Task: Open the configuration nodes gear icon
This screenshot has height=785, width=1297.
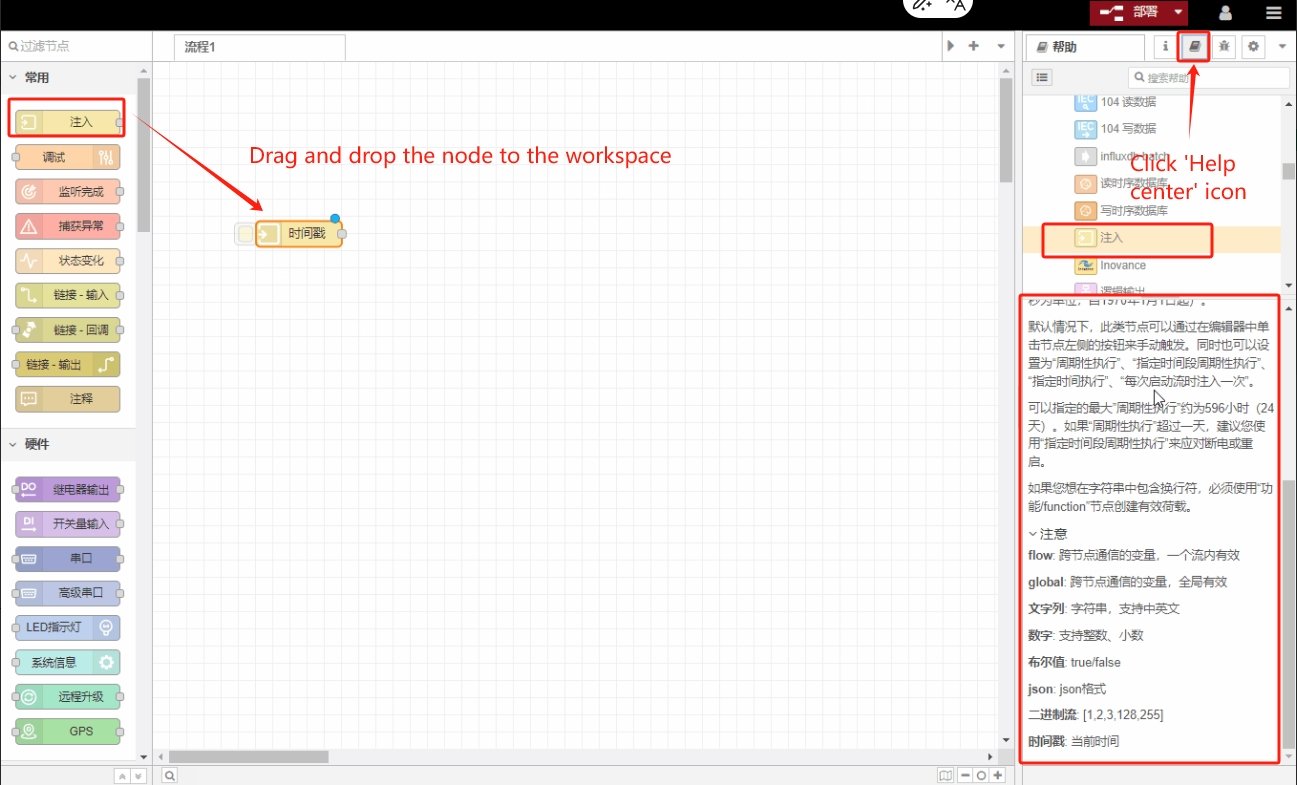Action: click(1254, 46)
